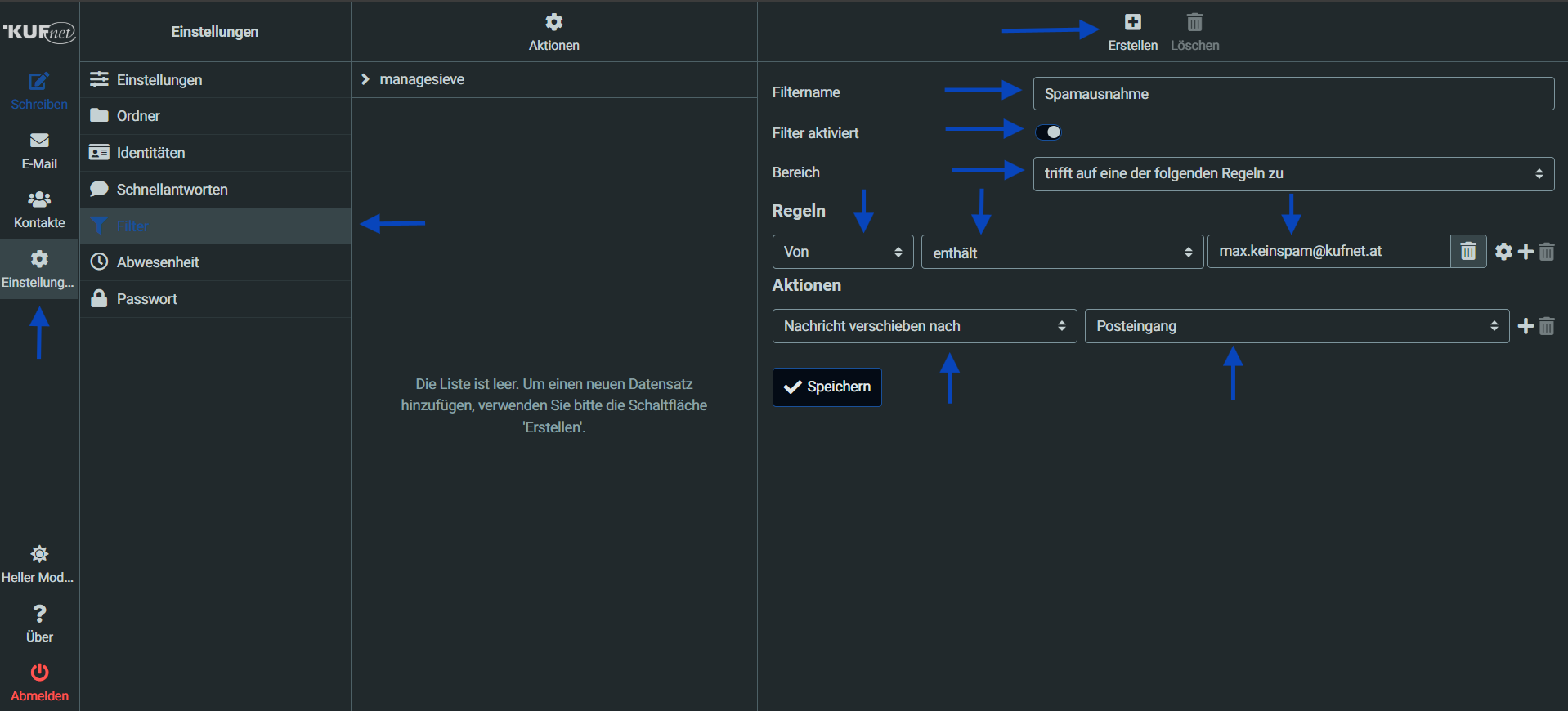
Task: Open the E-Mail envelope icon
Action: [x=38, y=141]
